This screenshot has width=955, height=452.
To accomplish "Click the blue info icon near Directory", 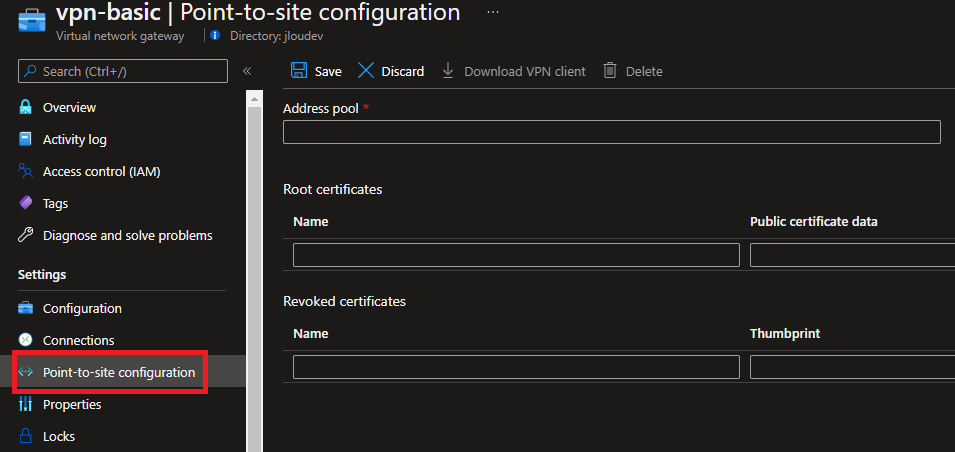I will point(214,36).
